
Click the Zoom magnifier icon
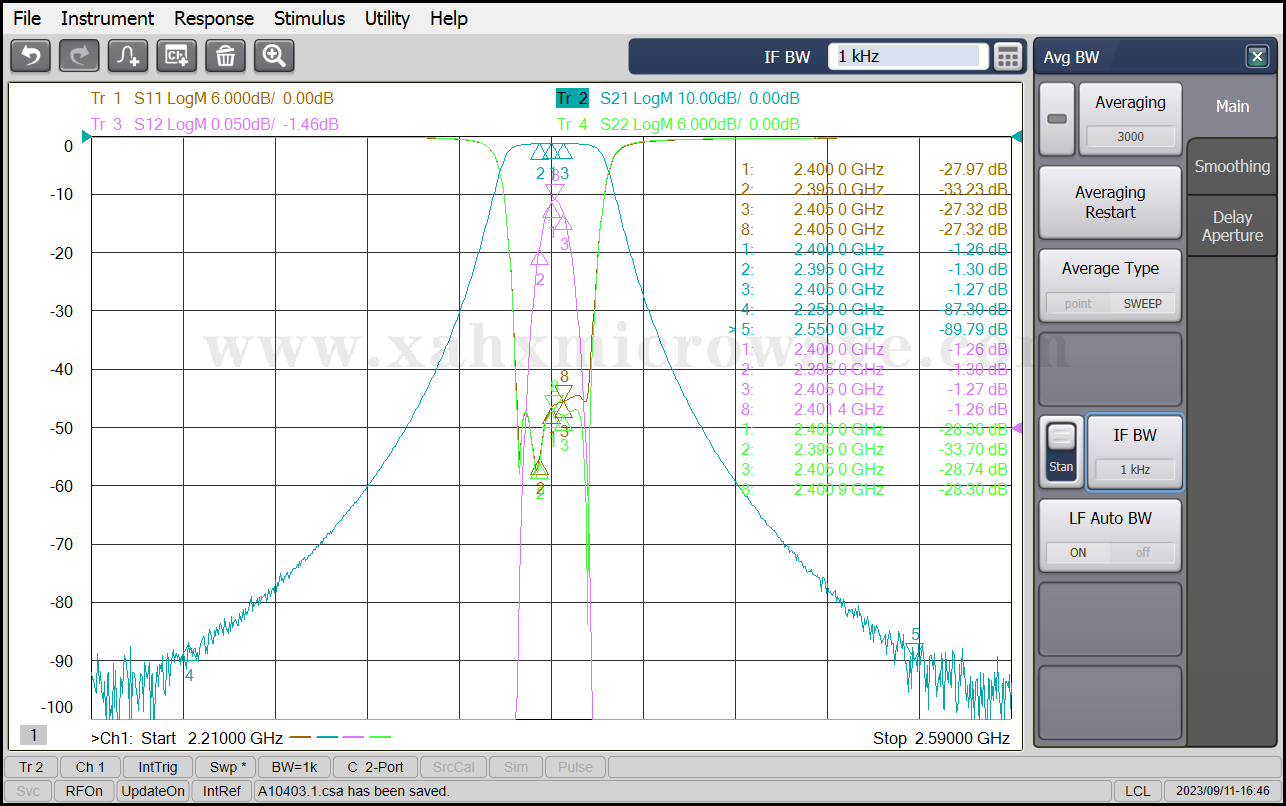click(x=274, y=56)
